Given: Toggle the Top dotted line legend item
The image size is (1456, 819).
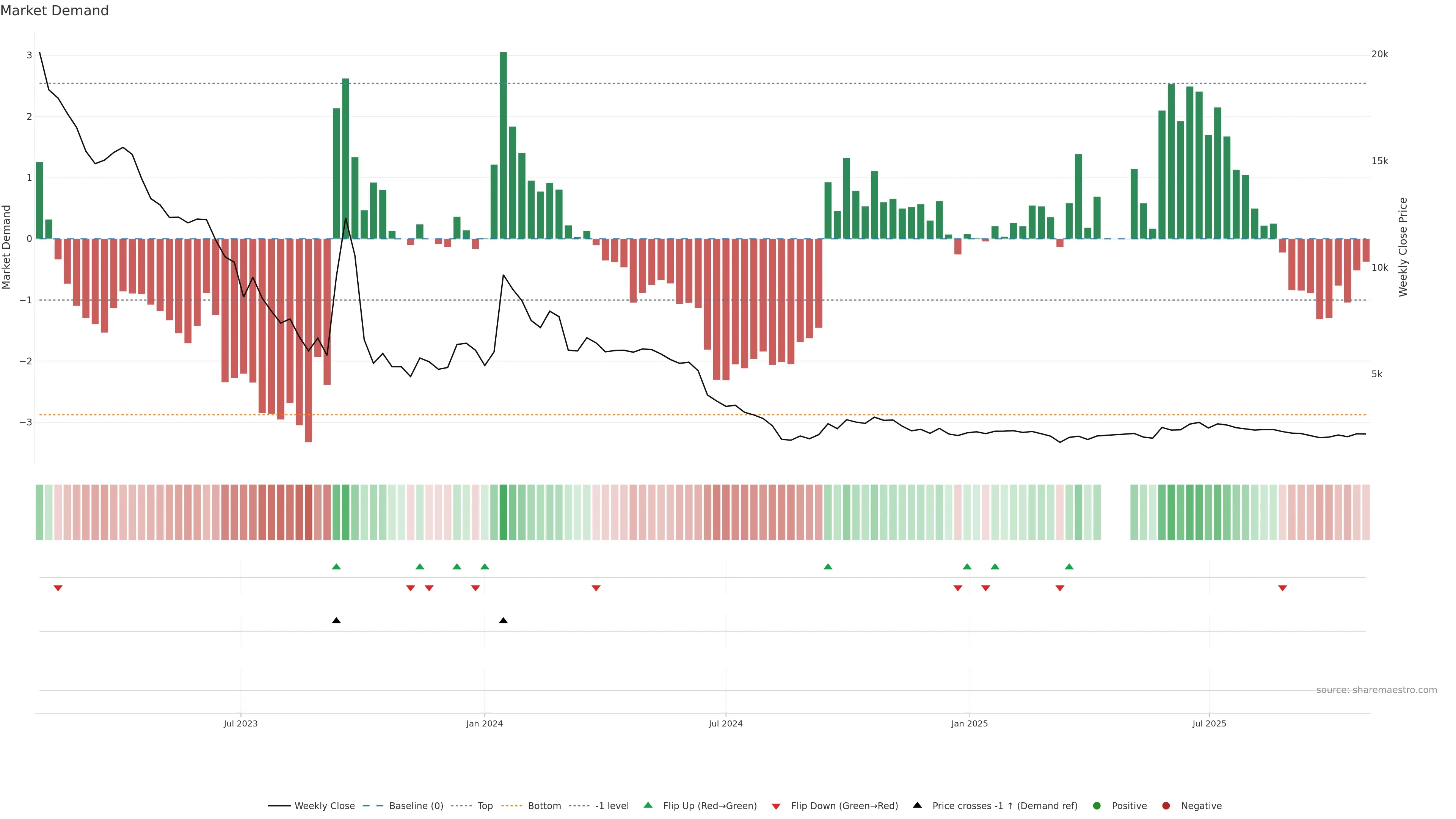Looking at the screenshot, I should pos(485,806).
